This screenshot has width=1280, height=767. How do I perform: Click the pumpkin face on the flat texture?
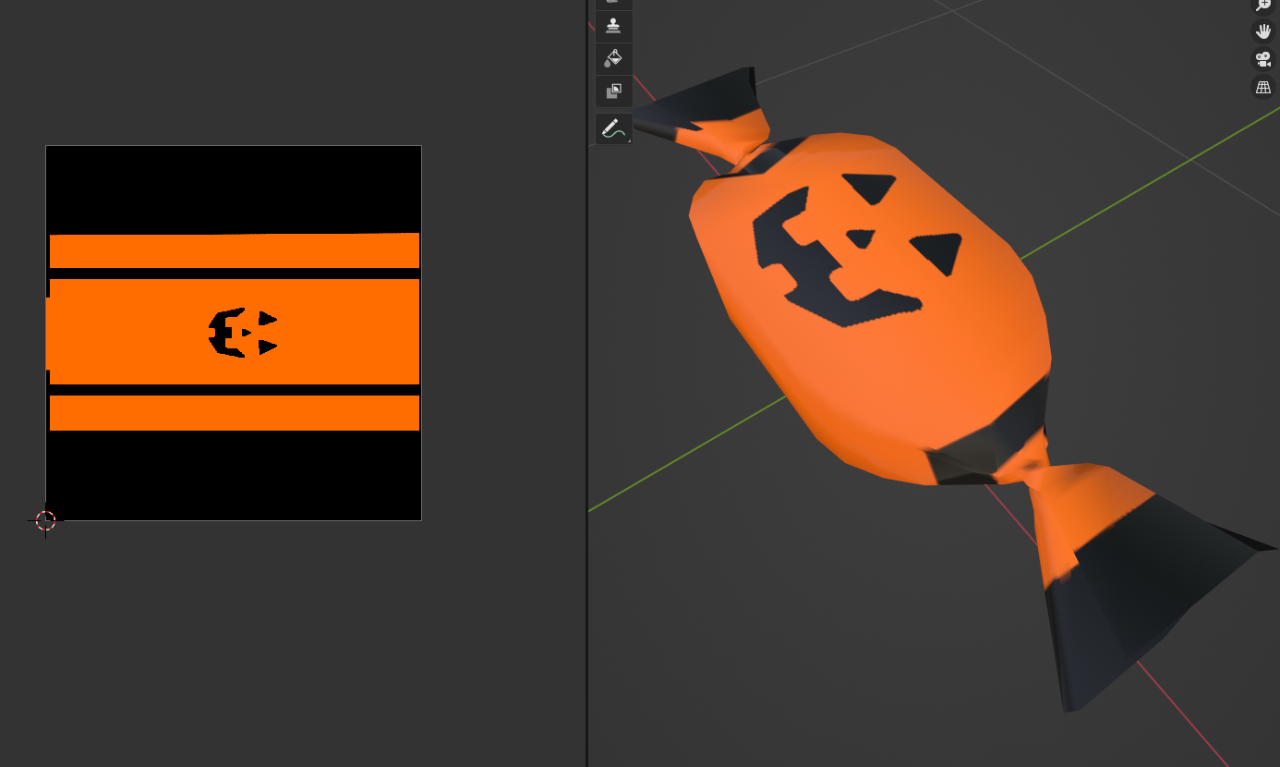tap(241, 332)
